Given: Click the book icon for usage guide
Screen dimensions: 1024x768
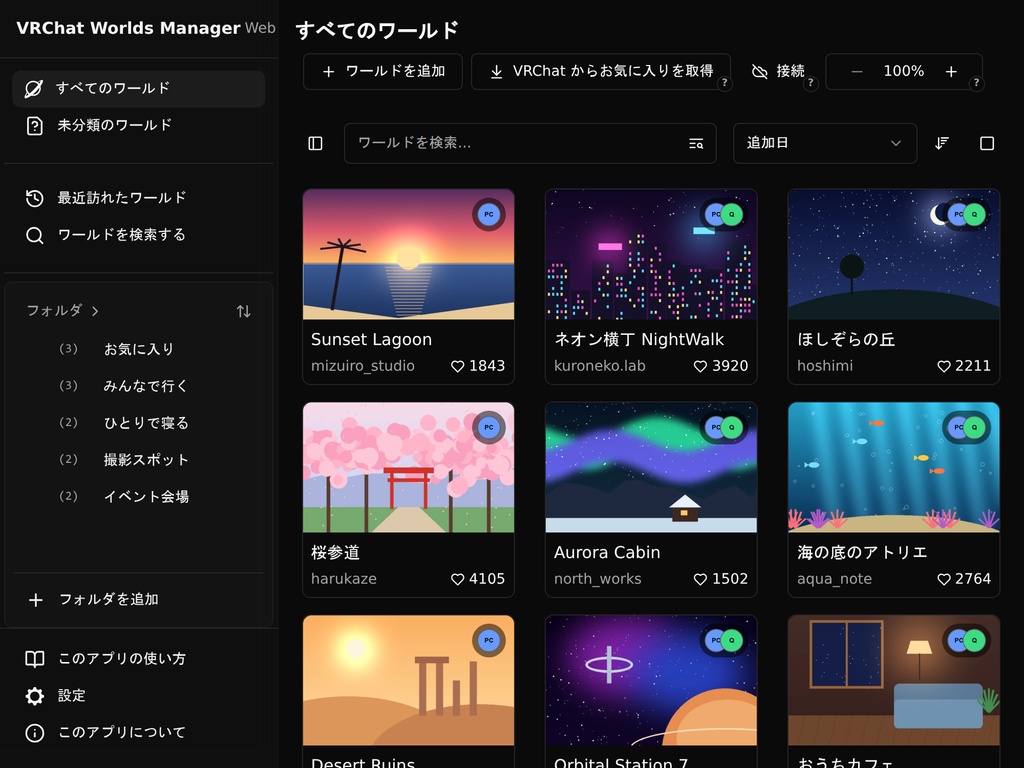Looking at the screenshot, I should [x=34, y=659].
